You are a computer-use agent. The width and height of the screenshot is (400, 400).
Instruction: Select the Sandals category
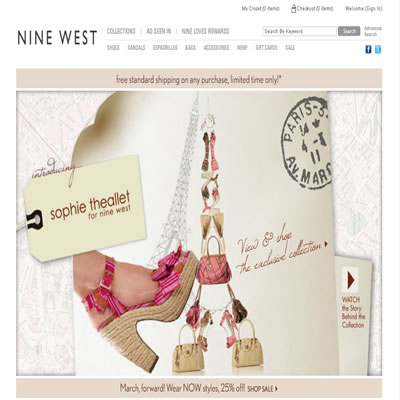click(x=136, y=48)
